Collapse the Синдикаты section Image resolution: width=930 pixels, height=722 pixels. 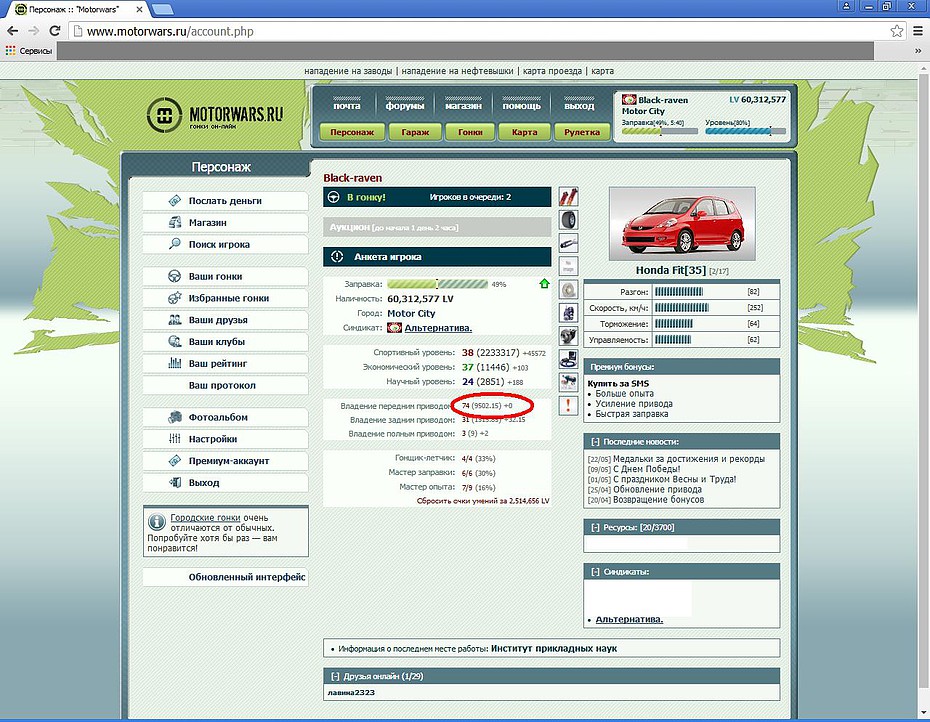pyautogui.click(x=595, y=572)
